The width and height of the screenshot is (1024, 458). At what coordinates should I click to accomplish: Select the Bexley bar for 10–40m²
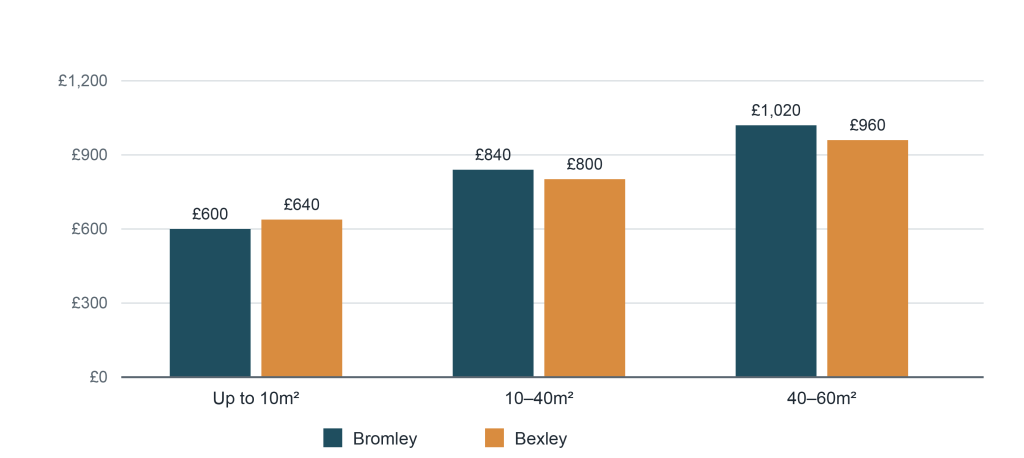pyautogui.click(x=584, y=278)
